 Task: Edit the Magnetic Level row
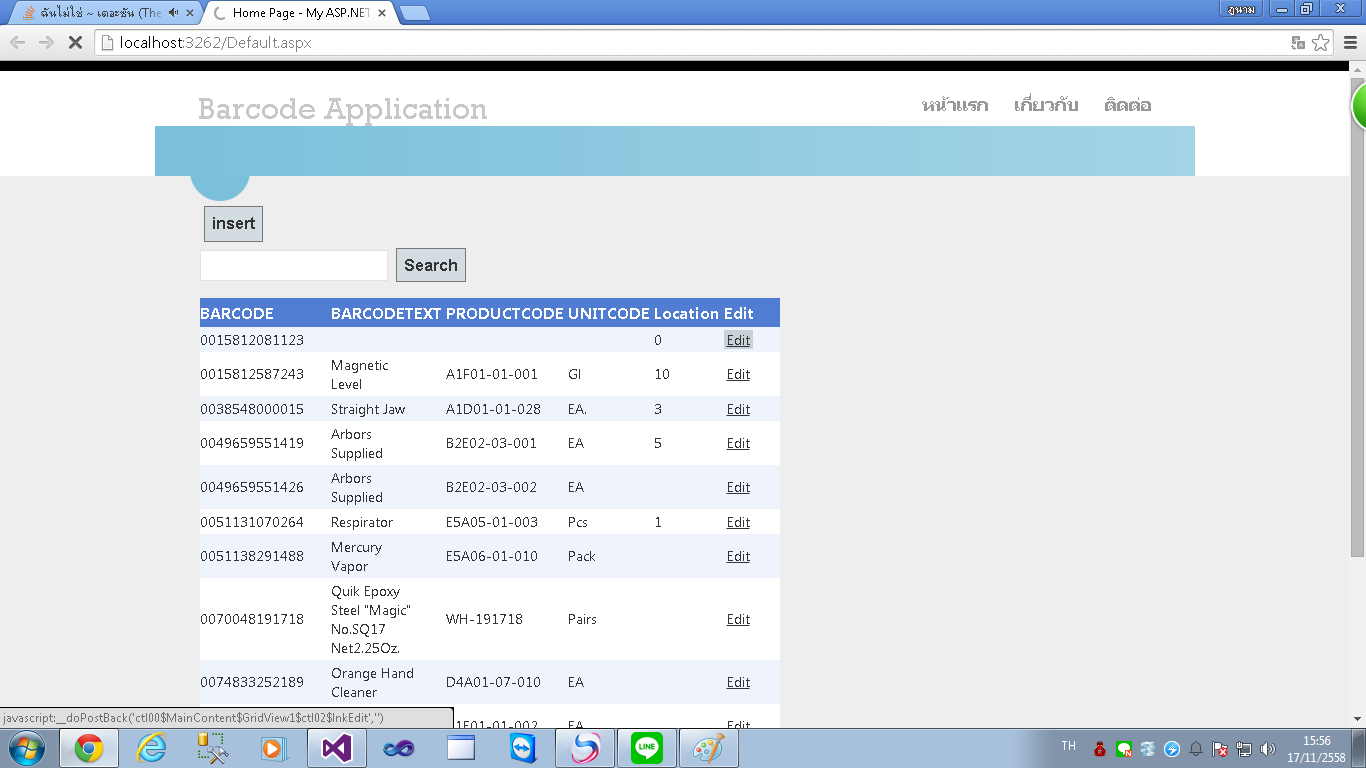click(738, 374)
